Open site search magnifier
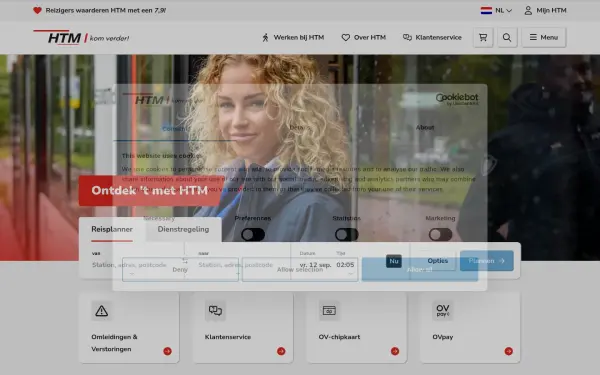 point(507,37)
